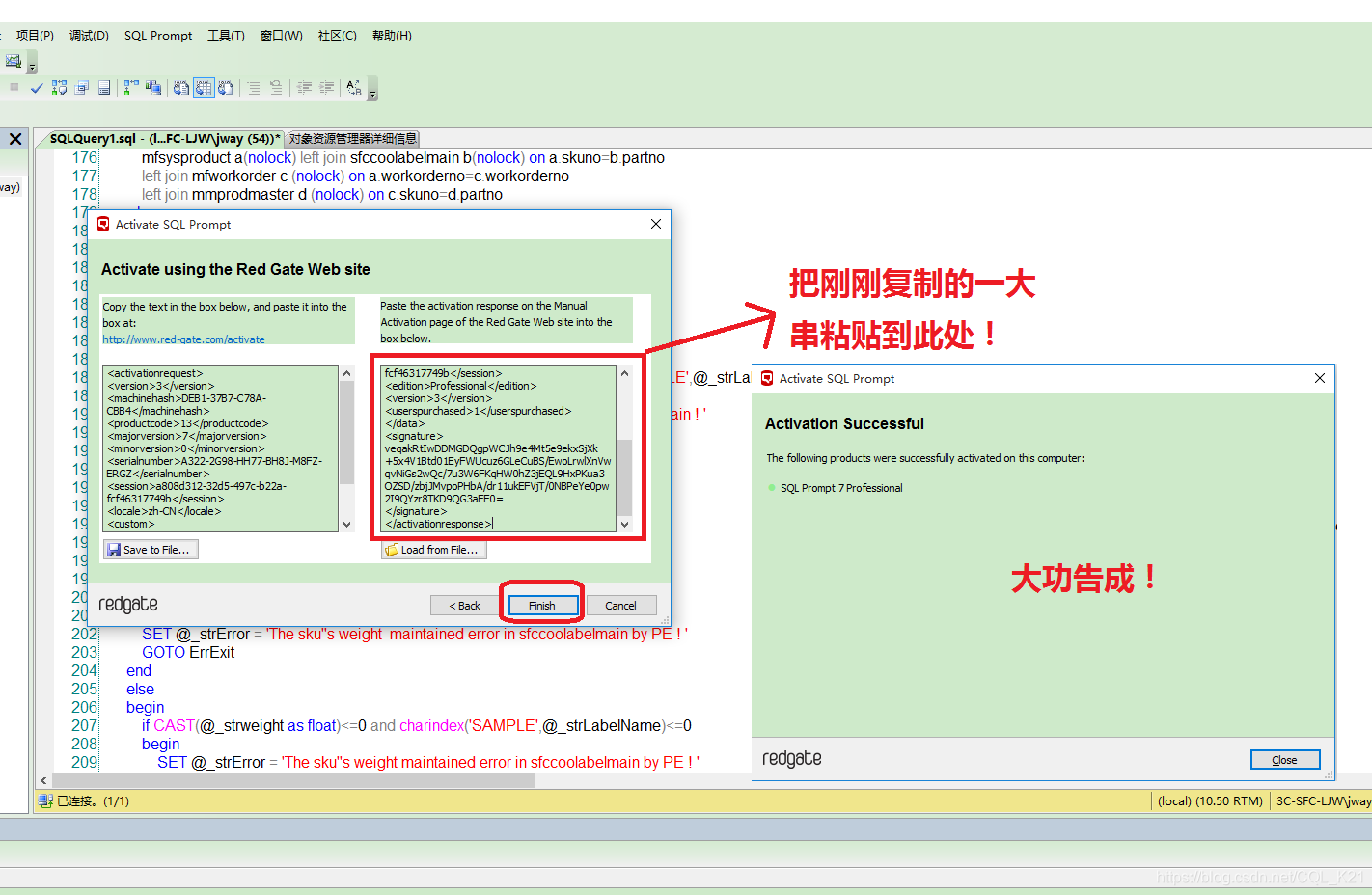Click the Back button in activation dialog
This screenshot has height=895, width=1372.
pos(465,606)
